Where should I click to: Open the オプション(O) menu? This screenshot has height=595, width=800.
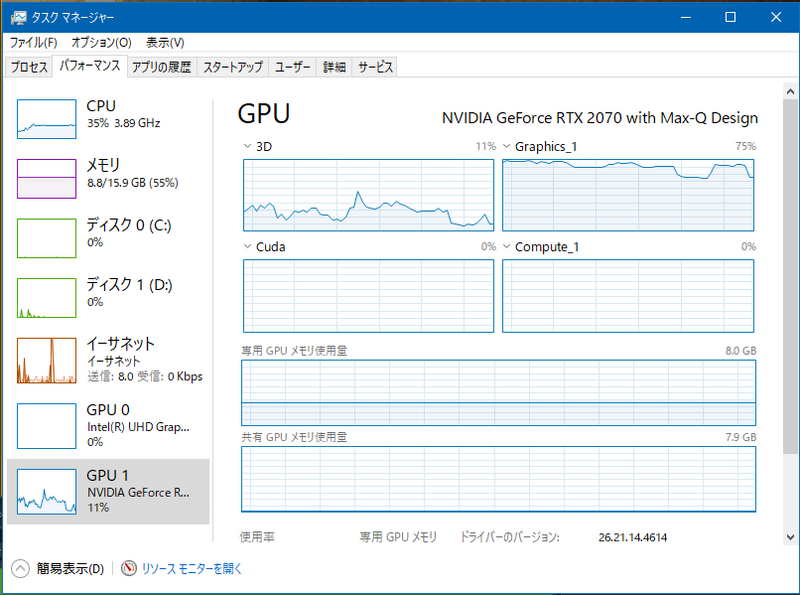tap(102, 42)
